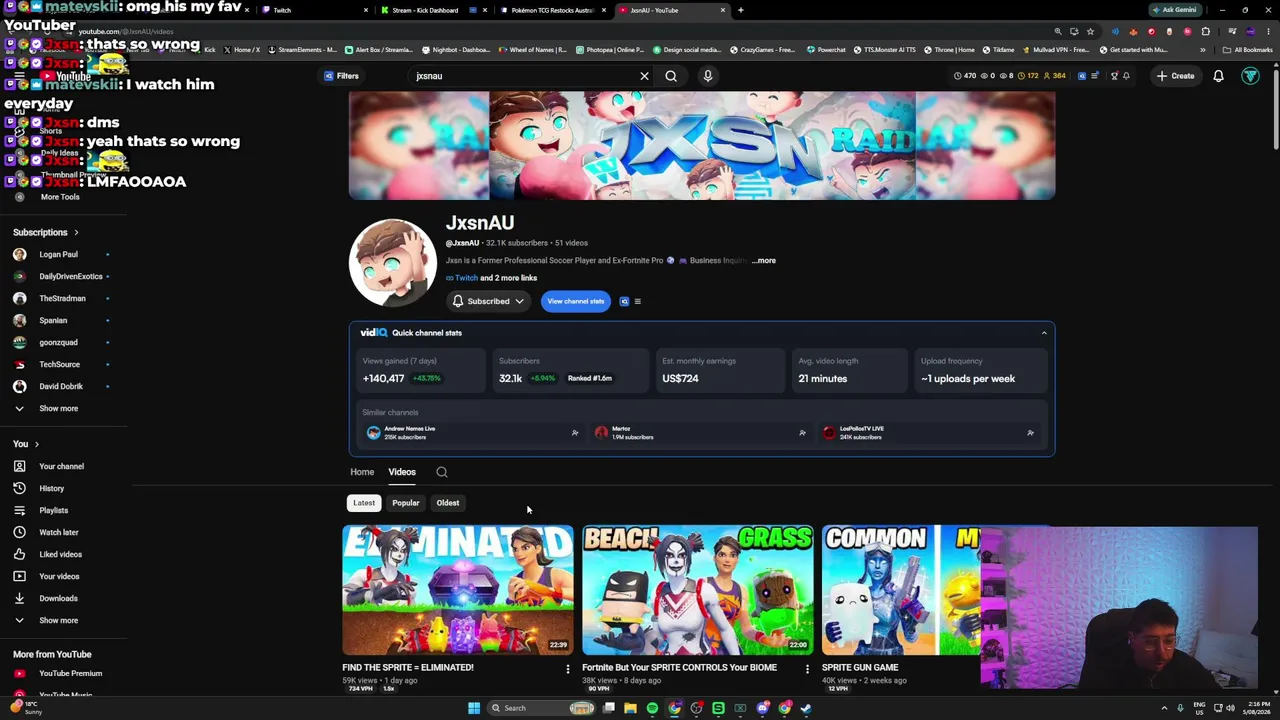Open YouTube notifications bell
Screen dimensions: 1280x720
pyautogui.click(x=1218, y=76)
